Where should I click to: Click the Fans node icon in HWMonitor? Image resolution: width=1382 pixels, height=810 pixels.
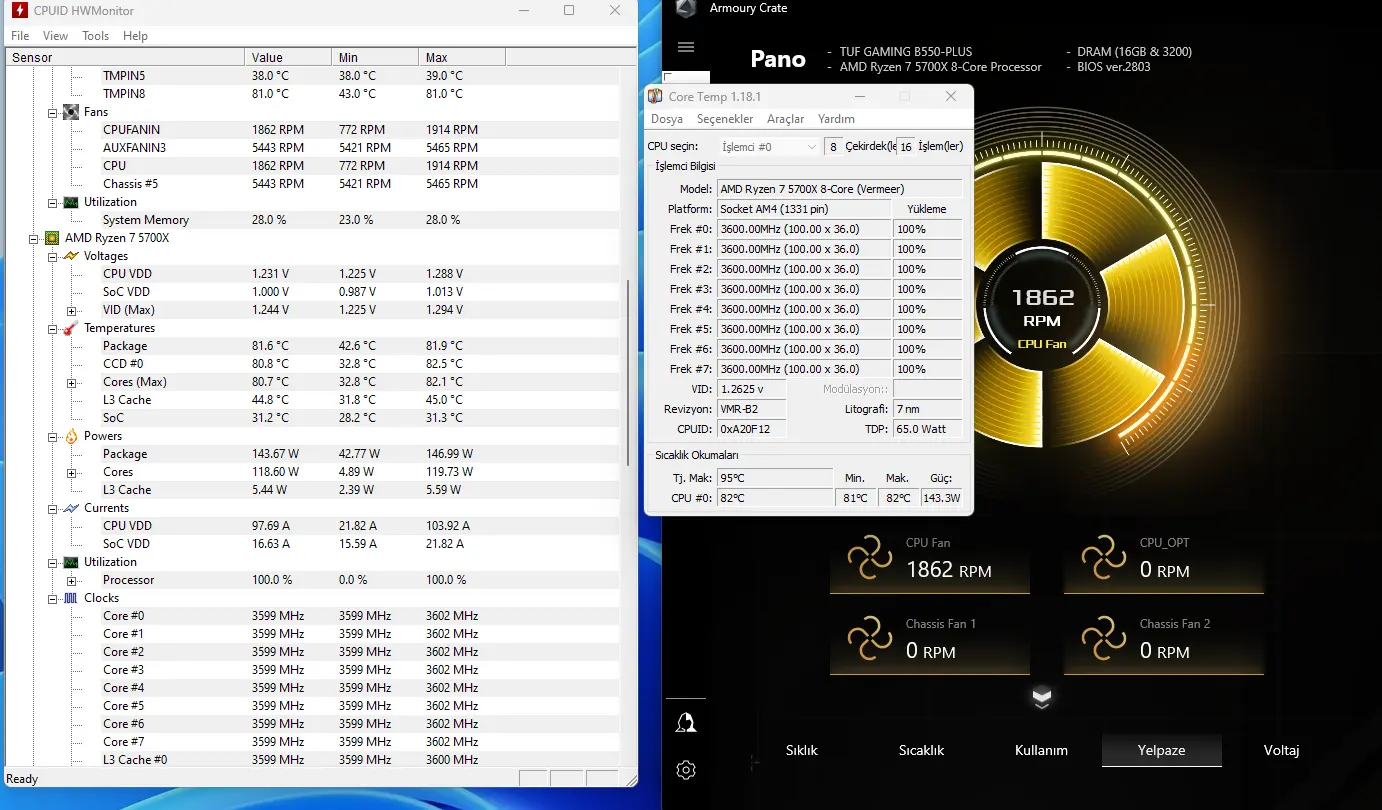71,112
